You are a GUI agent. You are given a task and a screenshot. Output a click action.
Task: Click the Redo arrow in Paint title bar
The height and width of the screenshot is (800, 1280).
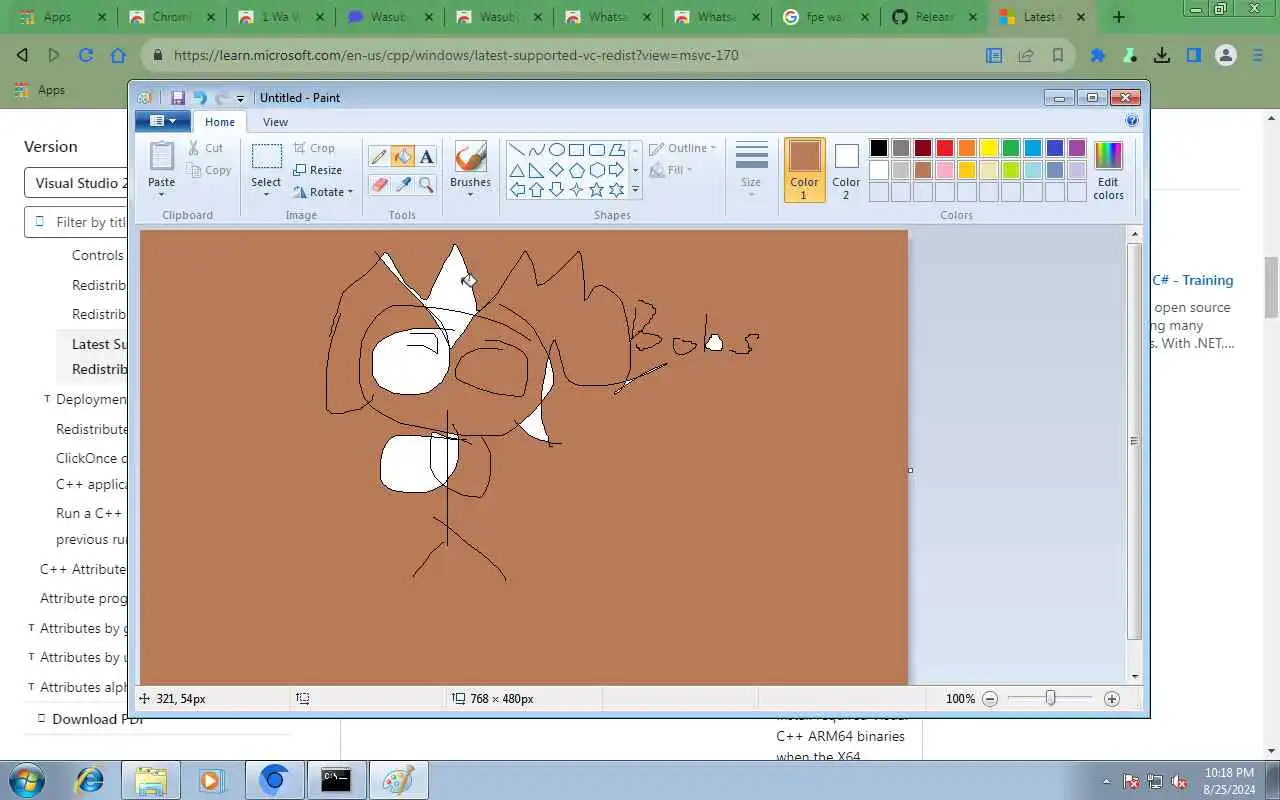click(221, 97)
